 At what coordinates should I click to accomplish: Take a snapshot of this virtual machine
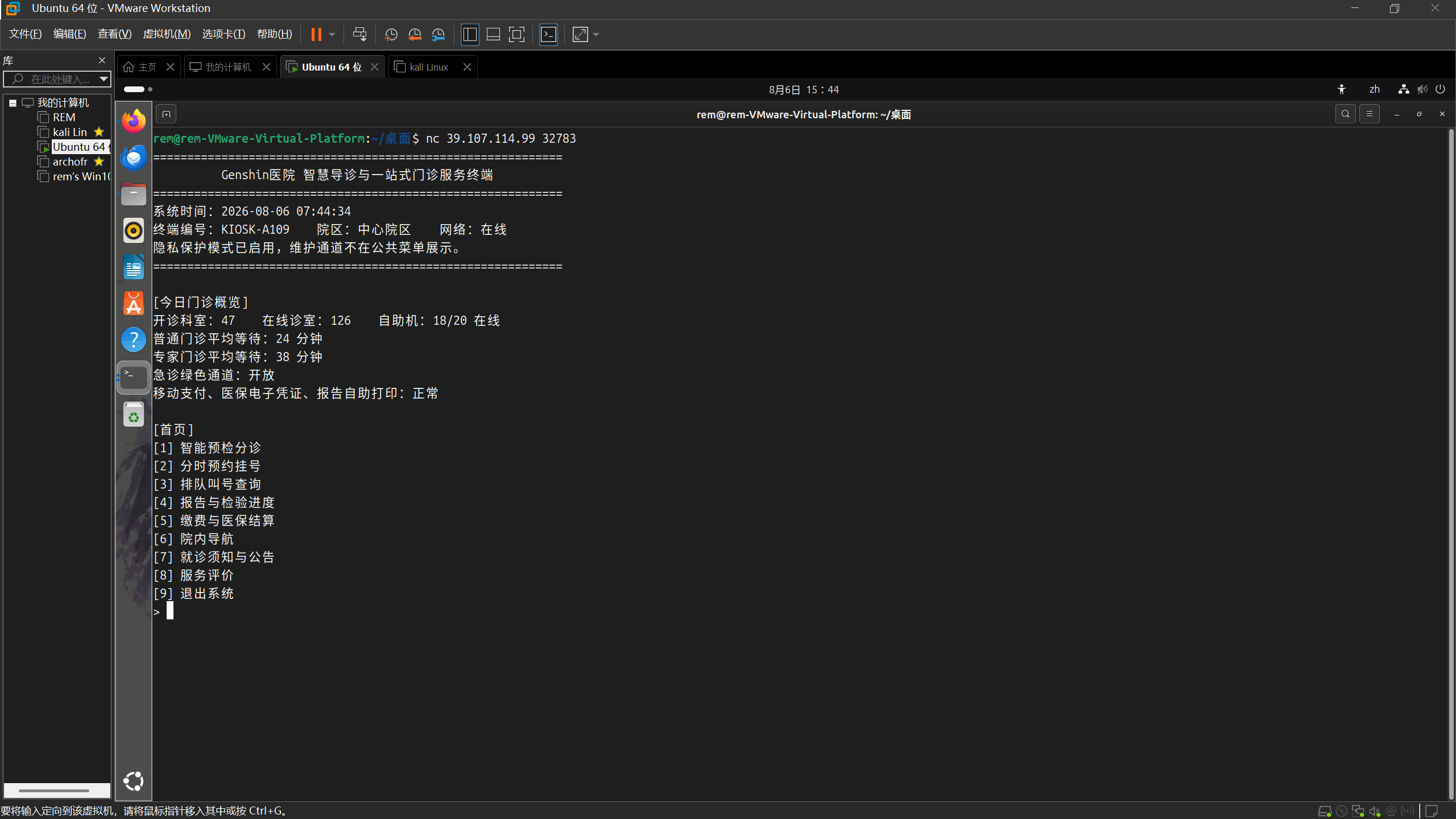click(391, 35)
